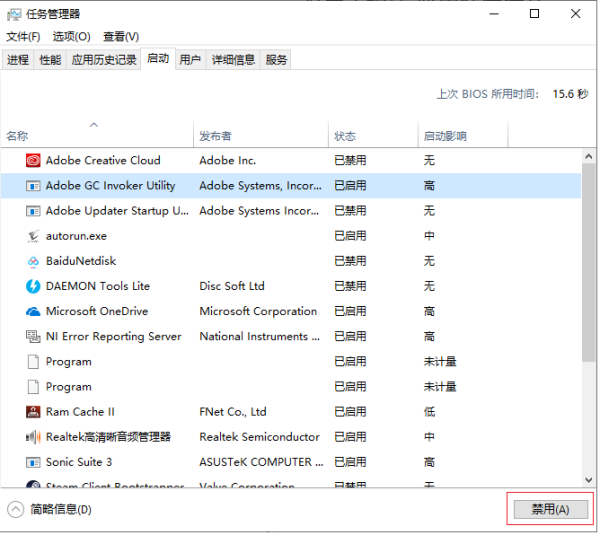Switch to the 服务 tab
The height and width of the screenshot is (535, 600).
pyautogui.click(x=276, y=60)
